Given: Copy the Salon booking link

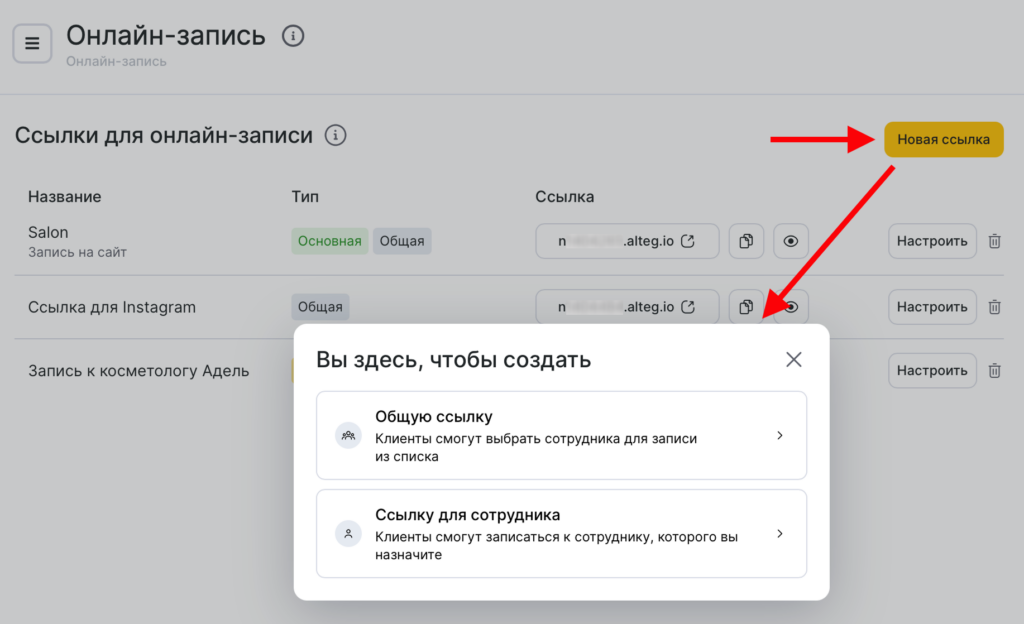Looking at the screenshot, I should pos(746,241).
